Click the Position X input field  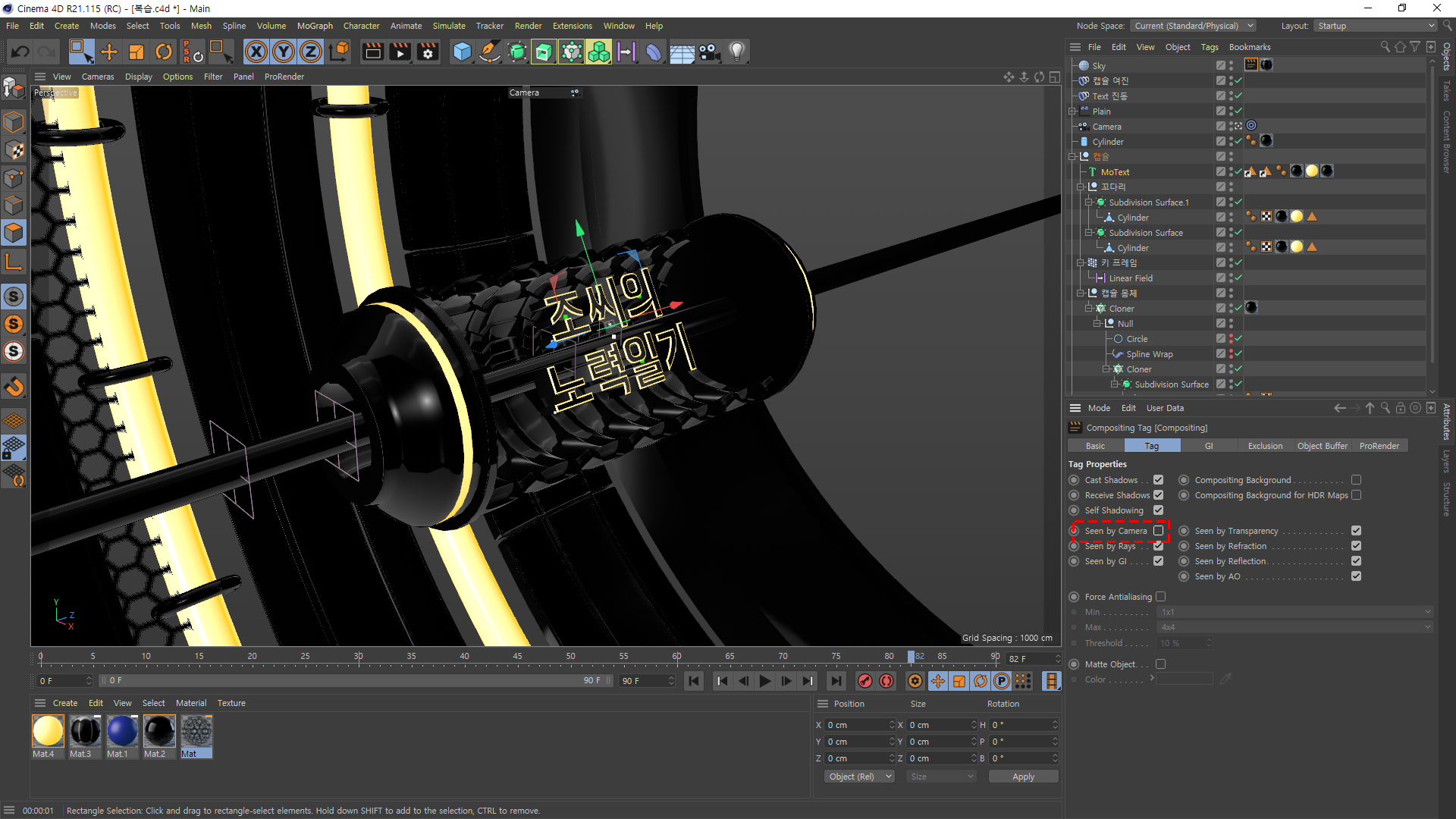[857, 725]
